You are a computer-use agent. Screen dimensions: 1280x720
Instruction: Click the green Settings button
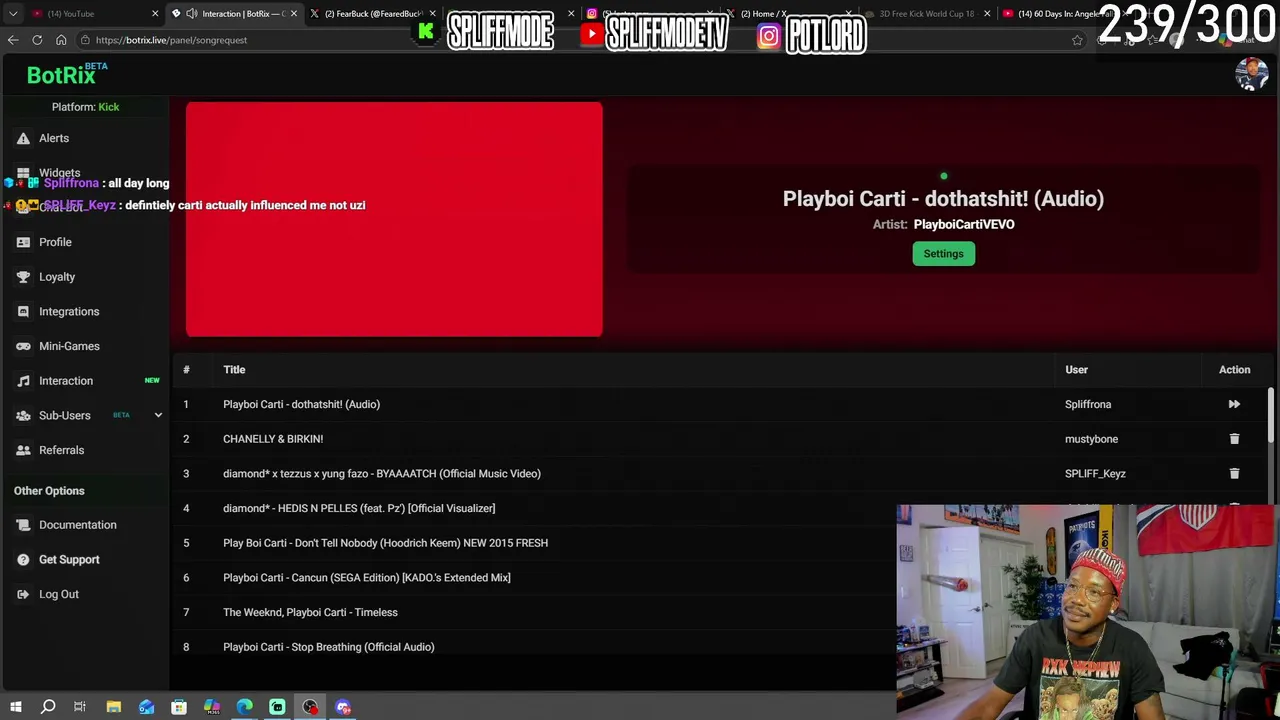pos(943,254)
